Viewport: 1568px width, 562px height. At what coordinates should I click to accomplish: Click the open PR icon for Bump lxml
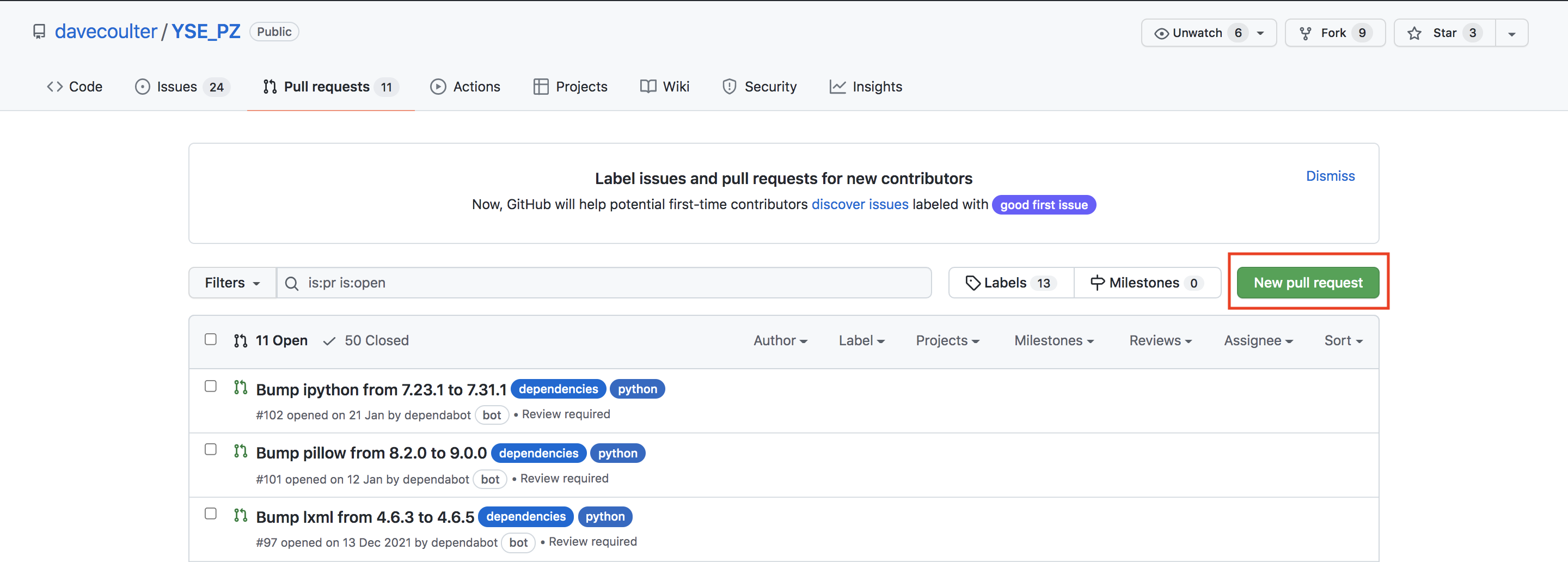(241, 515)
